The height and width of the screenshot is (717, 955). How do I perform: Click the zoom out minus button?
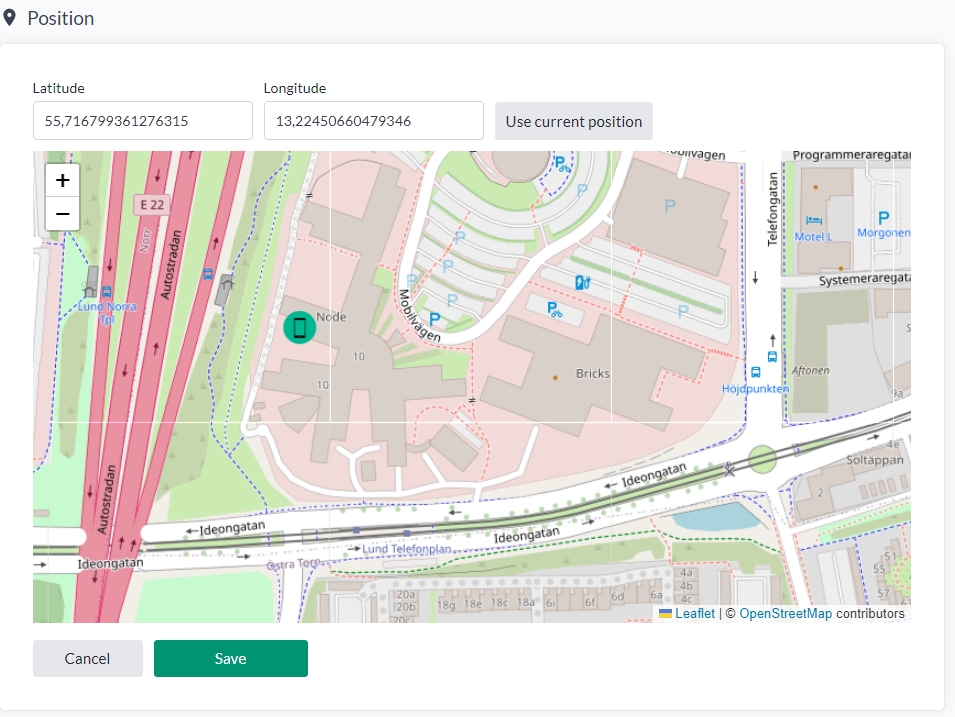click(62, 214)
